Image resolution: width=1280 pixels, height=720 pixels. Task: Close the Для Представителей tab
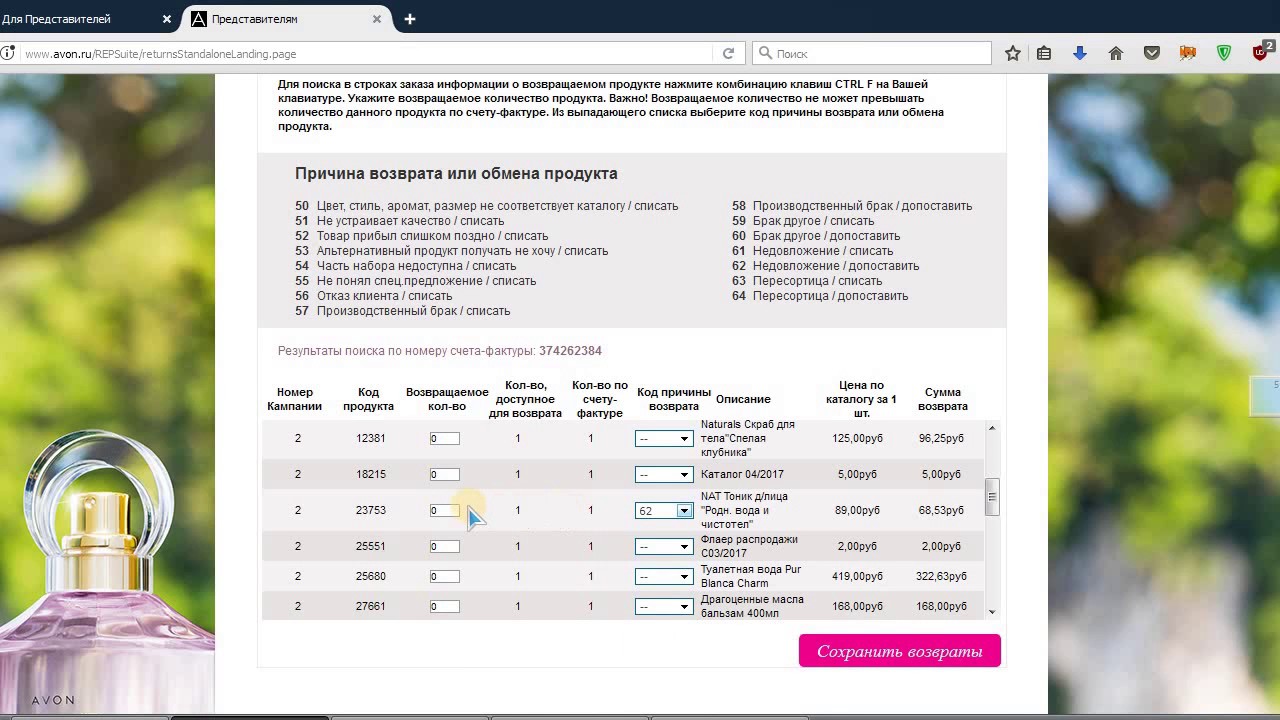click(167, 19)
